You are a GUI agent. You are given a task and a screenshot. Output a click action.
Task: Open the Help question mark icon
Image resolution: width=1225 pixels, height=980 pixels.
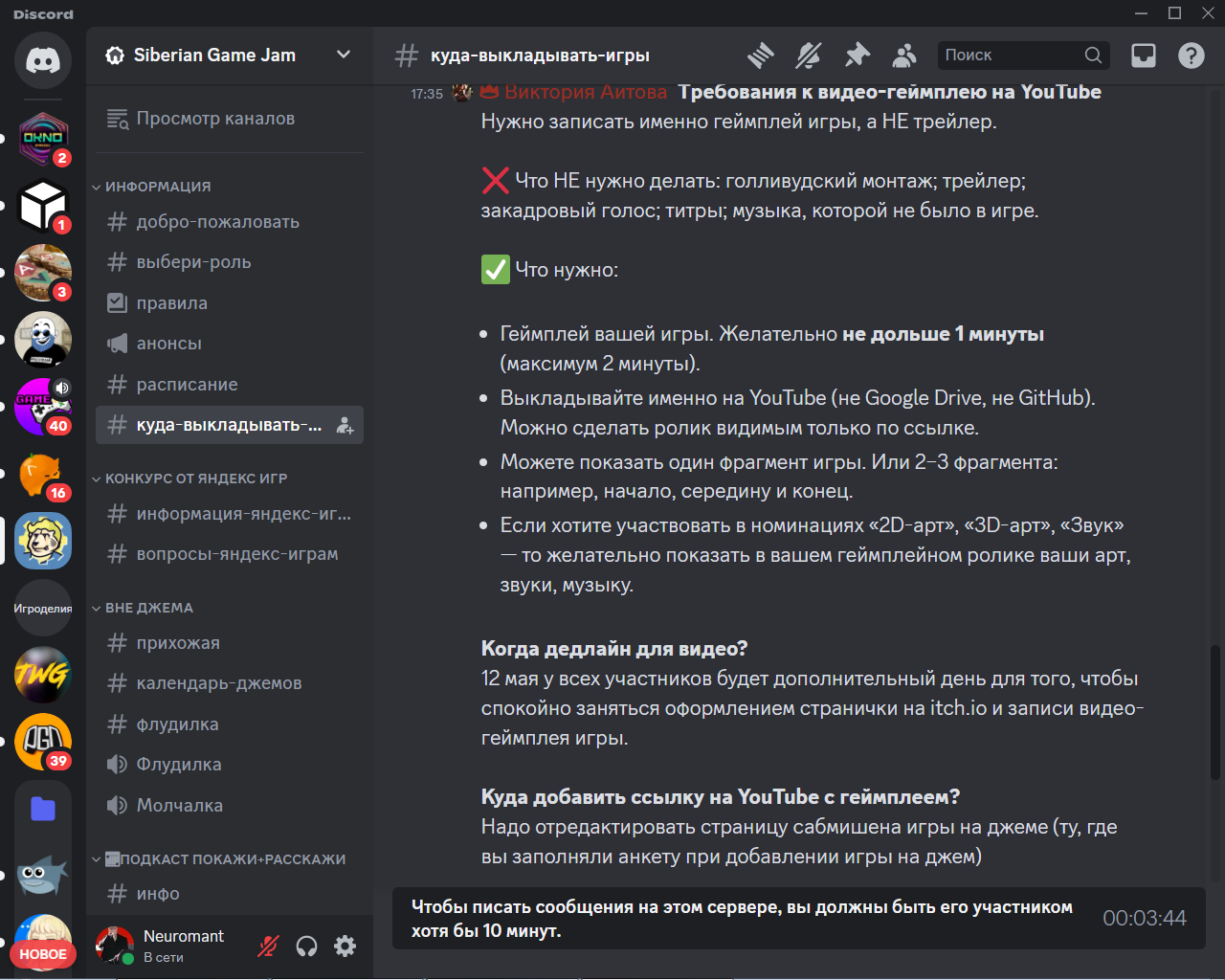1192,56
